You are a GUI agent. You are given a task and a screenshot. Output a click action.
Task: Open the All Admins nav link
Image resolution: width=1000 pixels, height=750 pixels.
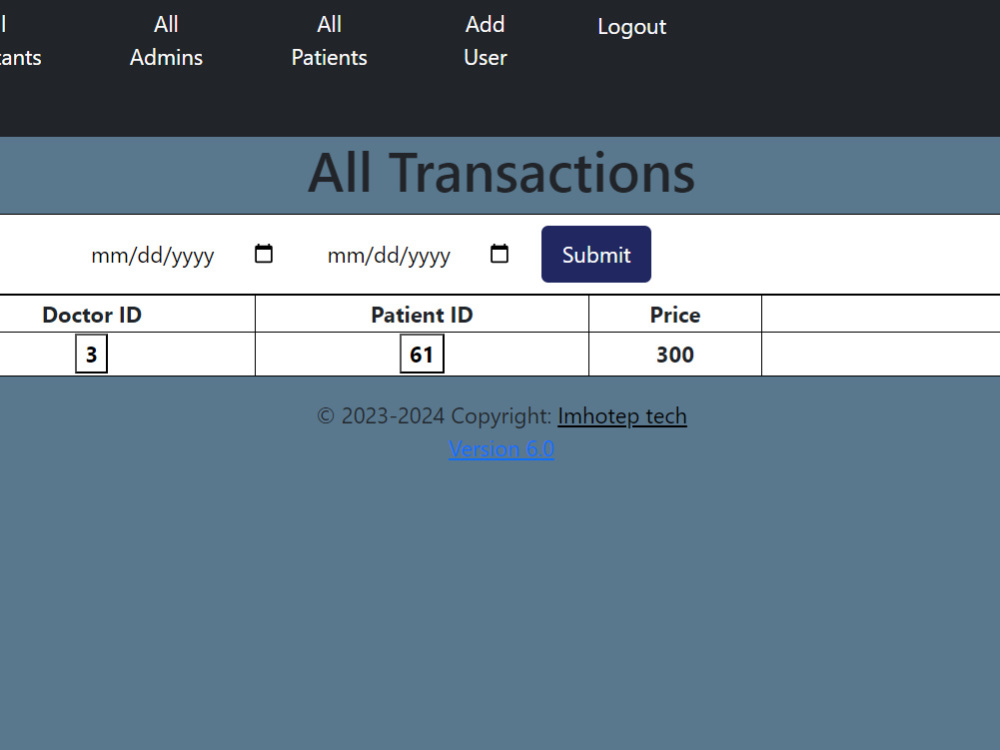click(166, 41)
